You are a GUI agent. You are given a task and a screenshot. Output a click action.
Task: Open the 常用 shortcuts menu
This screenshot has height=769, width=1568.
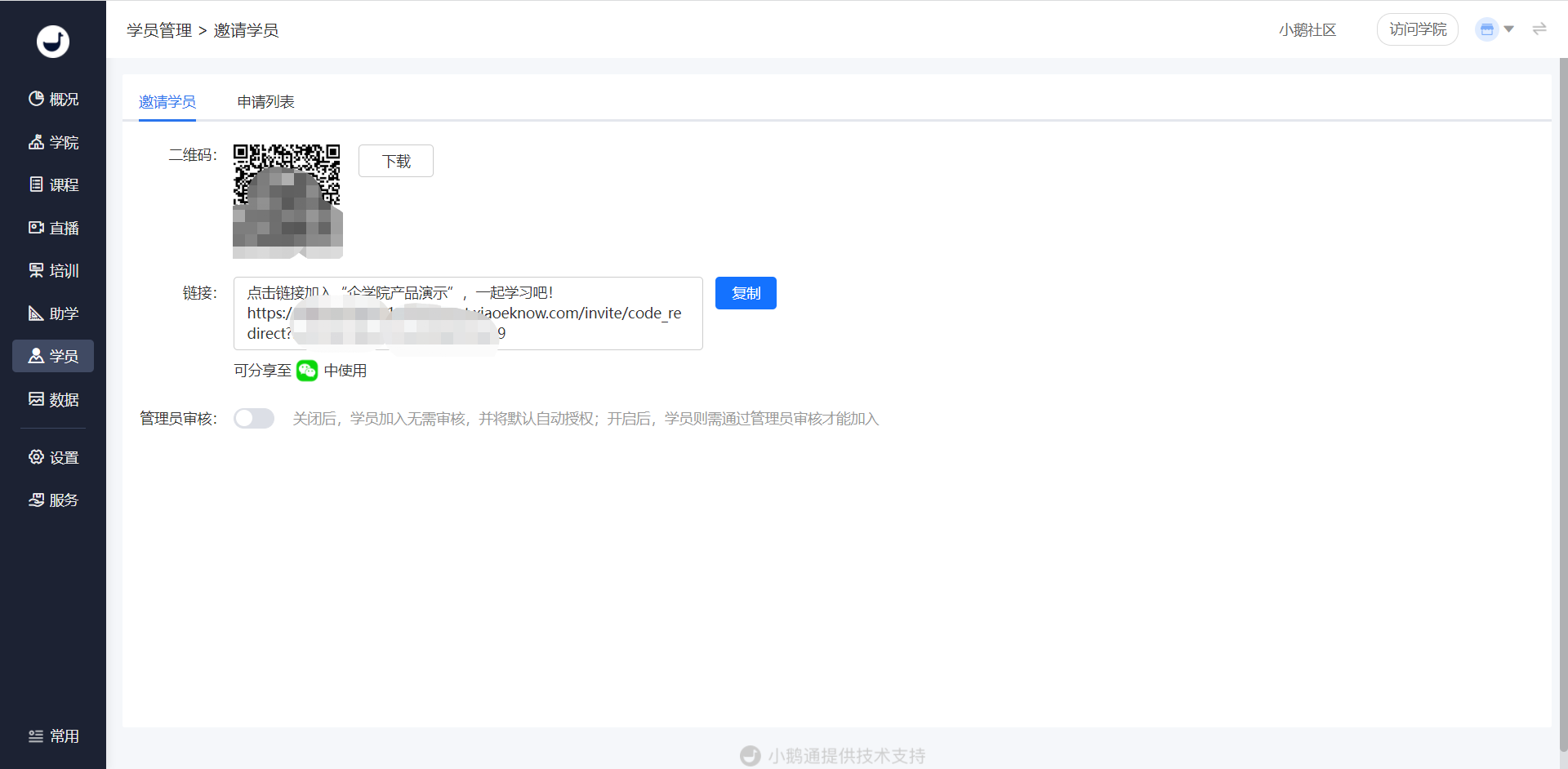click(53, 736)
